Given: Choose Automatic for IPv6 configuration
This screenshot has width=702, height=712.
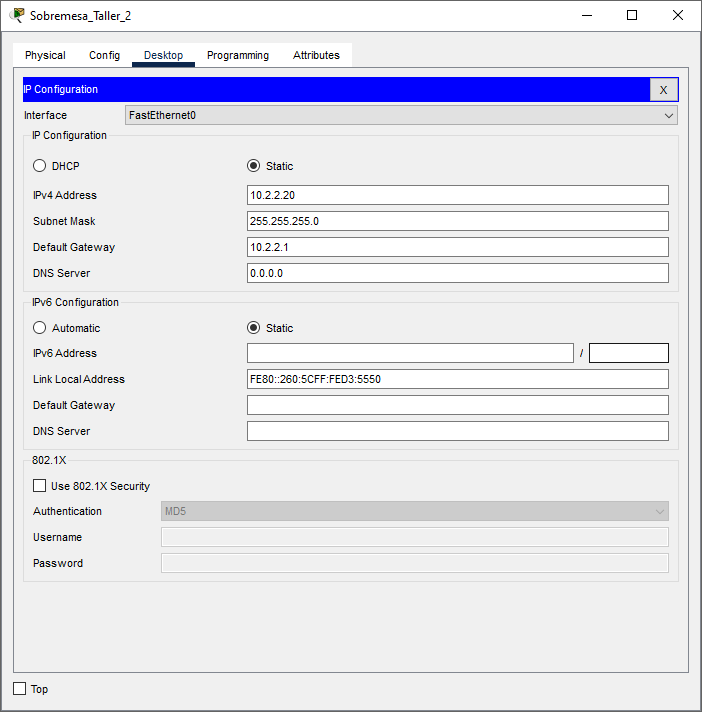Looking at the screenshot, I should click(40, 328).
